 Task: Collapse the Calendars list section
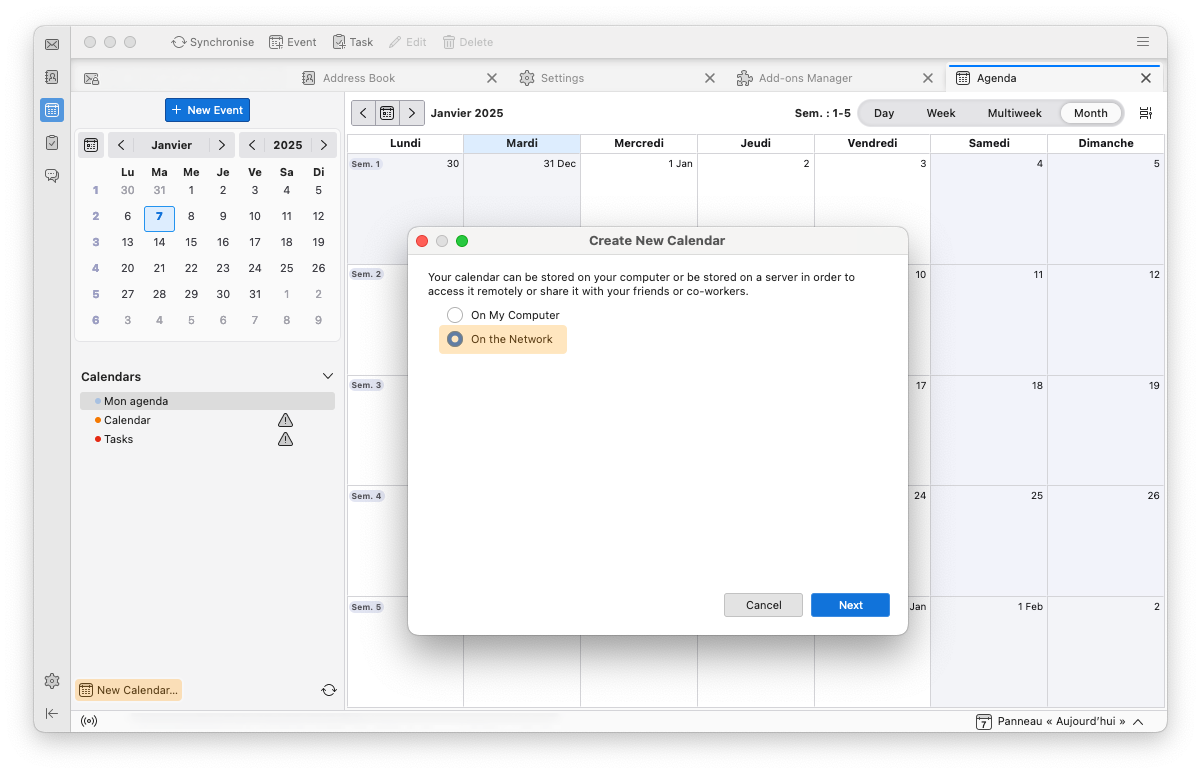(x=328, y=376)
